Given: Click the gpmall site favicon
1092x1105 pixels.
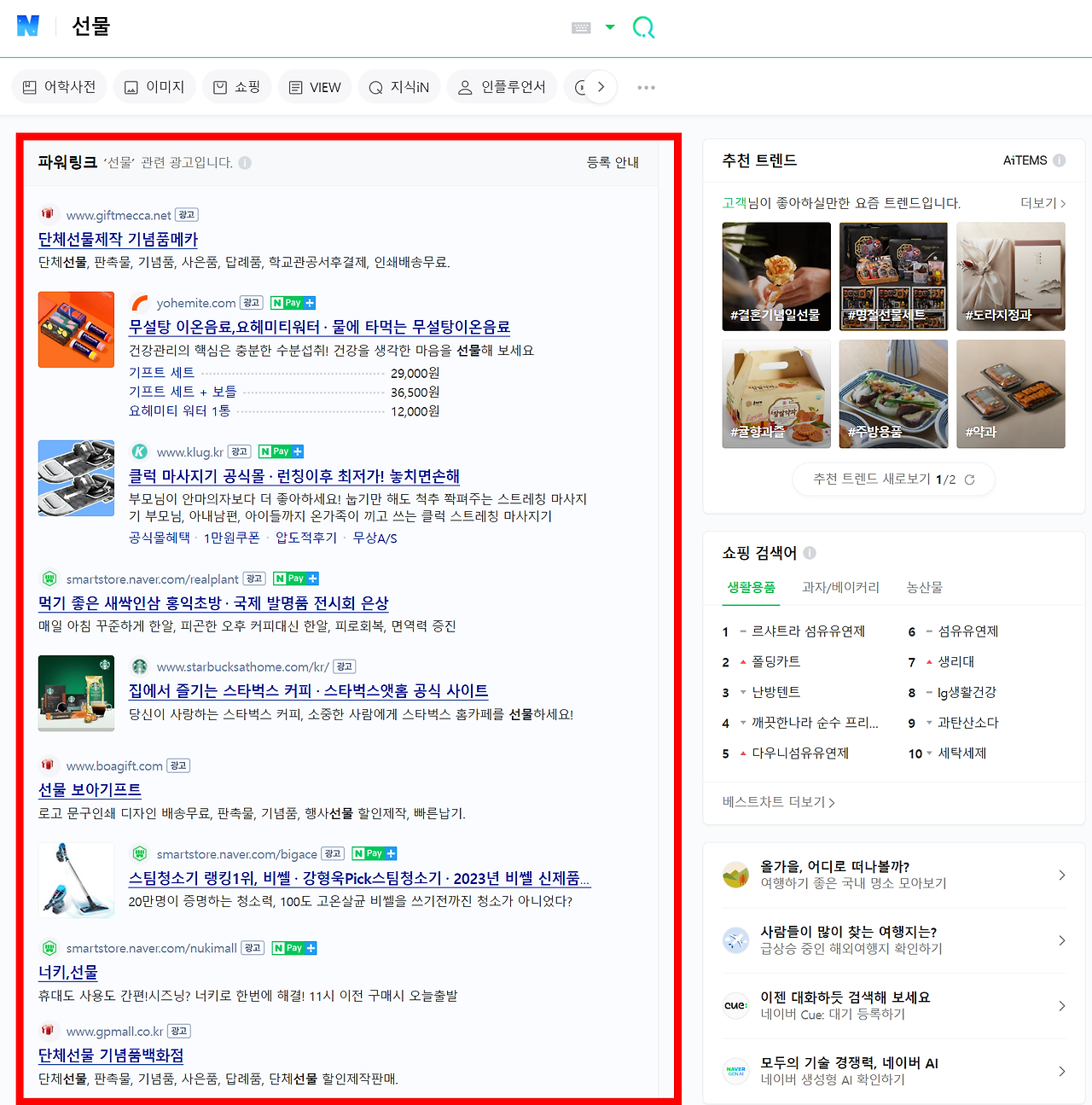Looking at the screenshot, I should 48,1030.
